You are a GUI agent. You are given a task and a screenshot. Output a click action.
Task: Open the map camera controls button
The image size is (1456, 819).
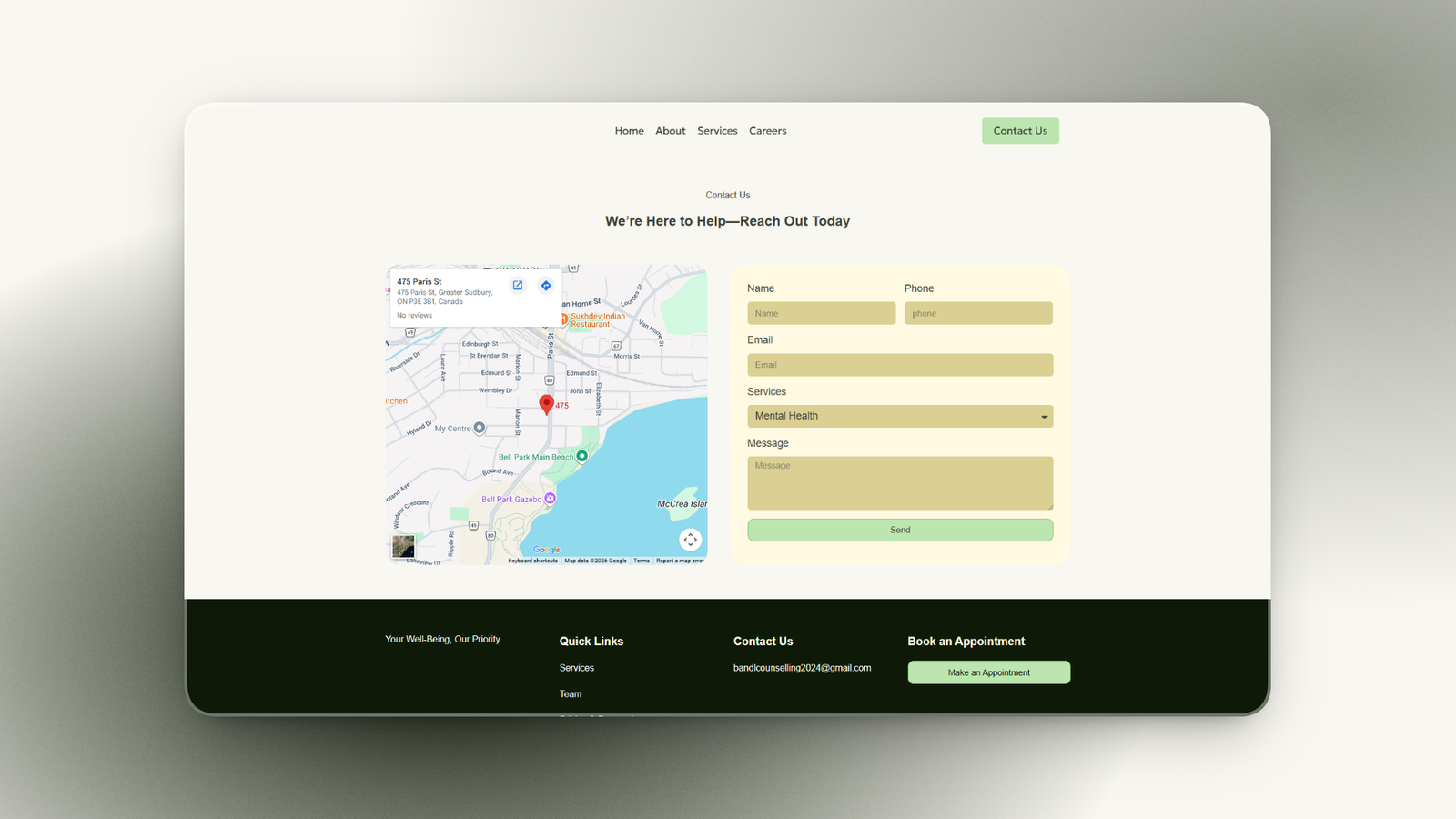pyautogui.click(x=690, y=540)
